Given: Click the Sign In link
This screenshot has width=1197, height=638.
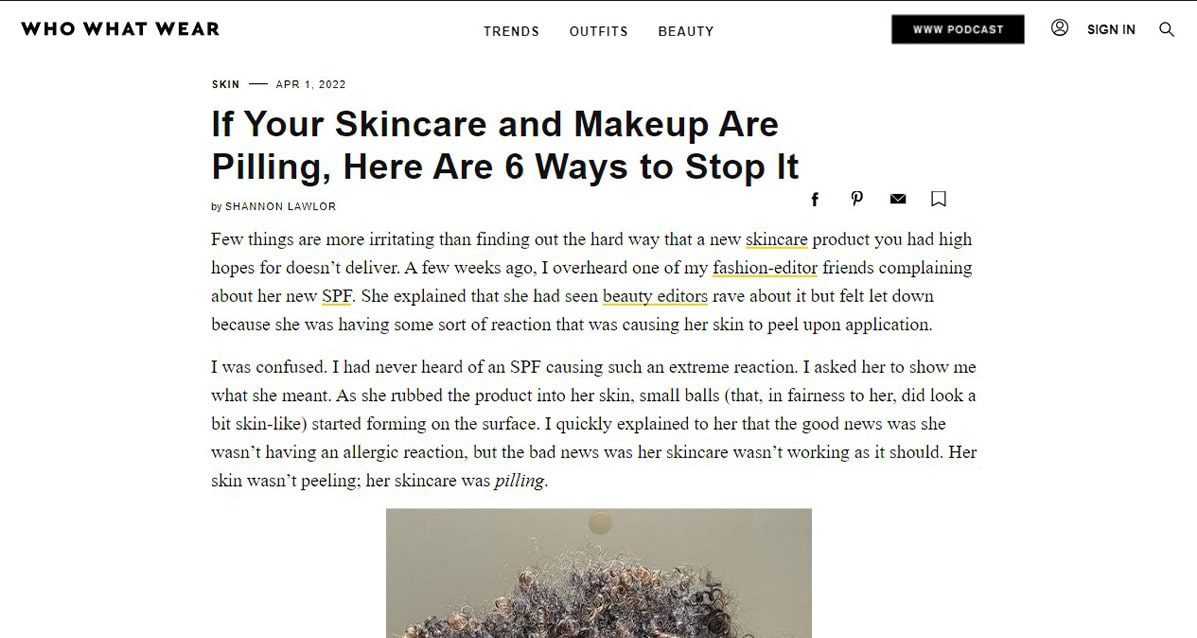Looking at the screenshot, I should point(1111,29).
